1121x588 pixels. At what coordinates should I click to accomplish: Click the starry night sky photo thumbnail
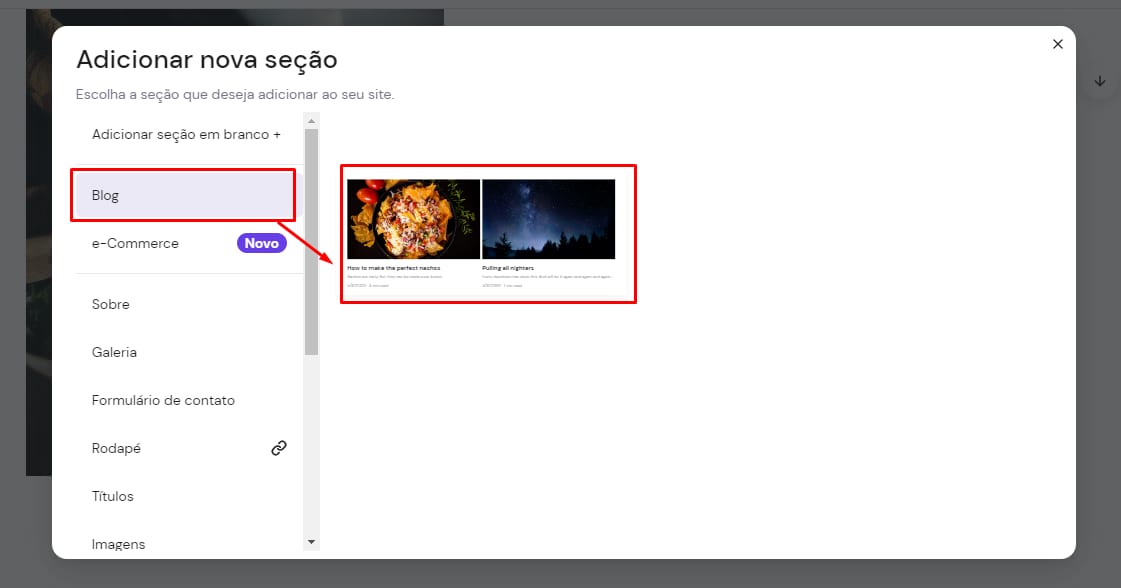pos(548,219)
